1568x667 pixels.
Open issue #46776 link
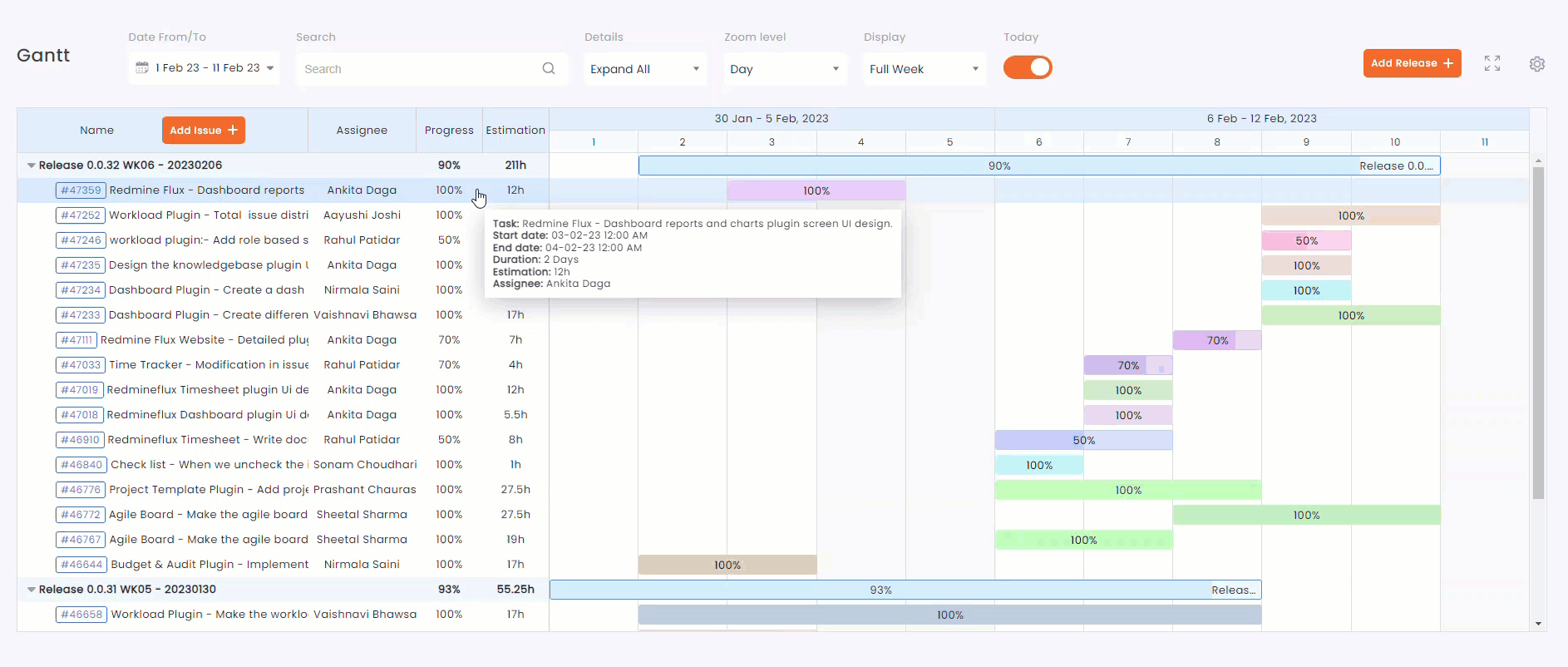(x=81, y=490)
